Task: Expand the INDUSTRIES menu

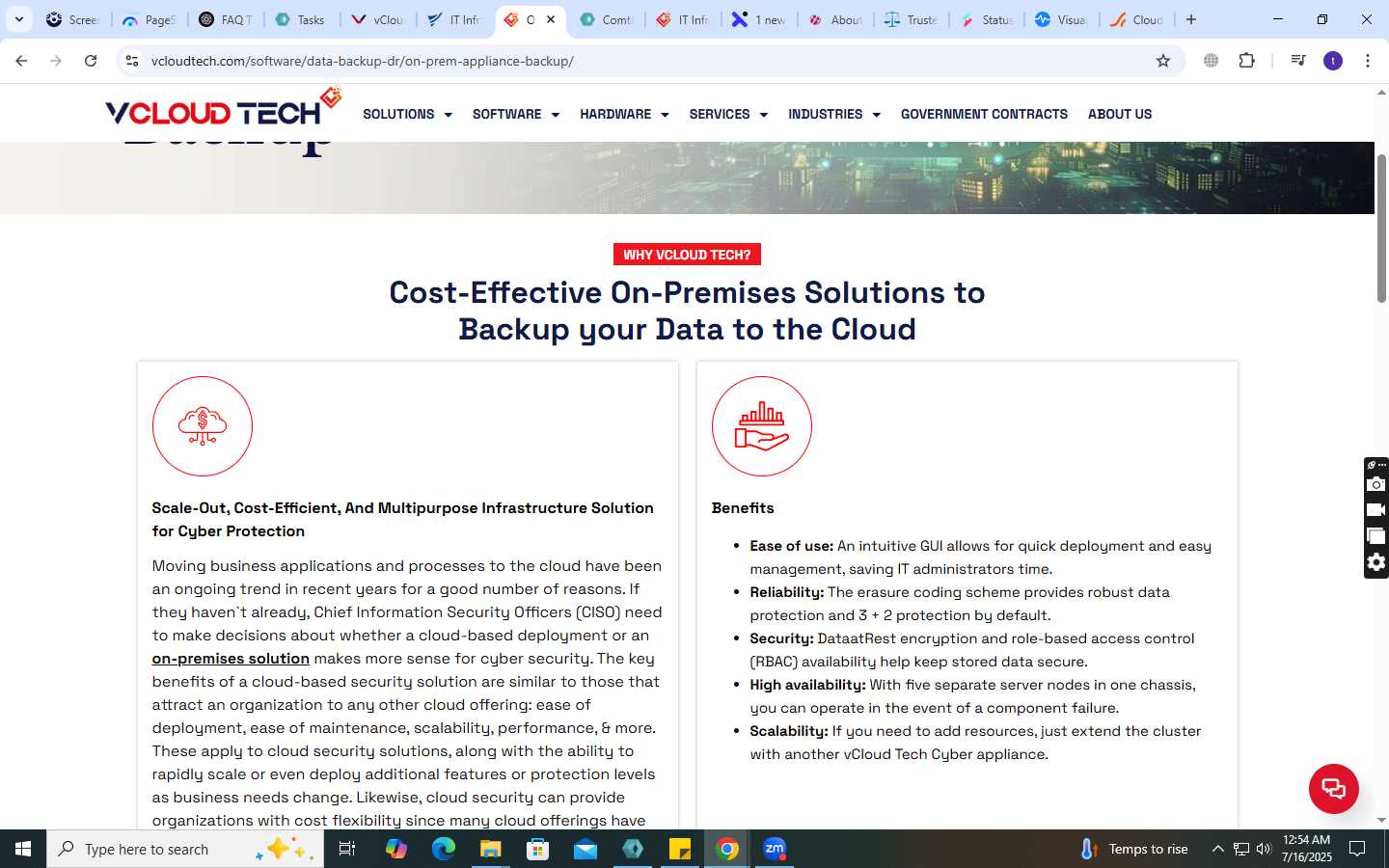Action: tap(834, 114)
